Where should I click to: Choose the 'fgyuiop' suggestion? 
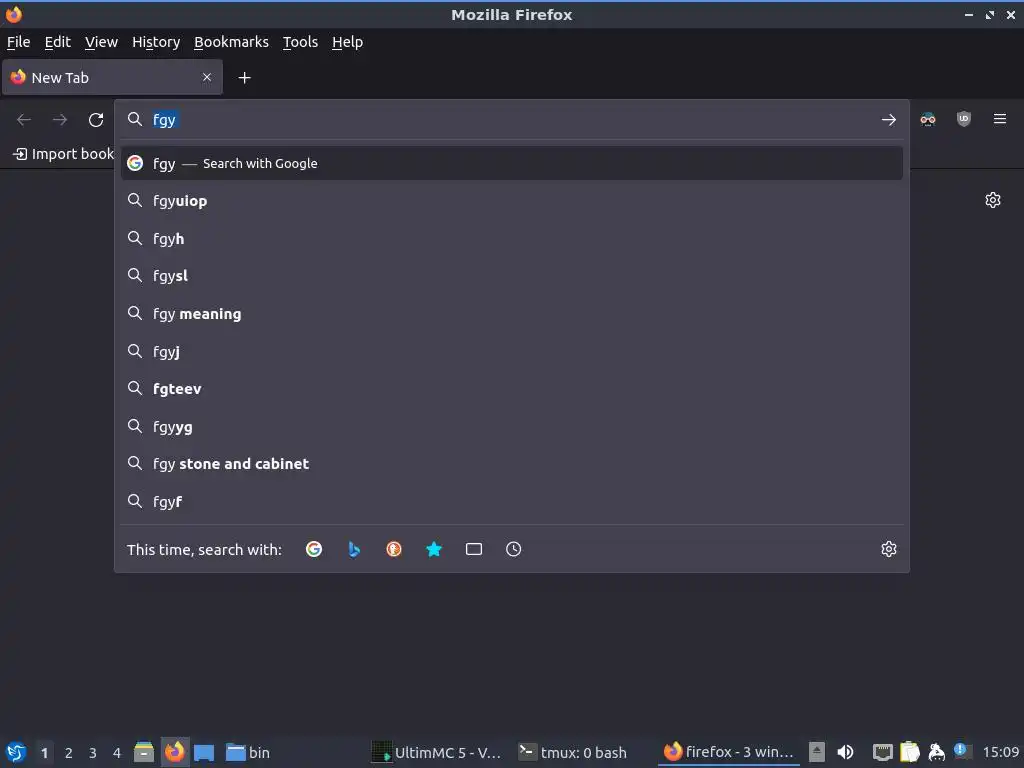pyautogui.click(x=512, y=200)
